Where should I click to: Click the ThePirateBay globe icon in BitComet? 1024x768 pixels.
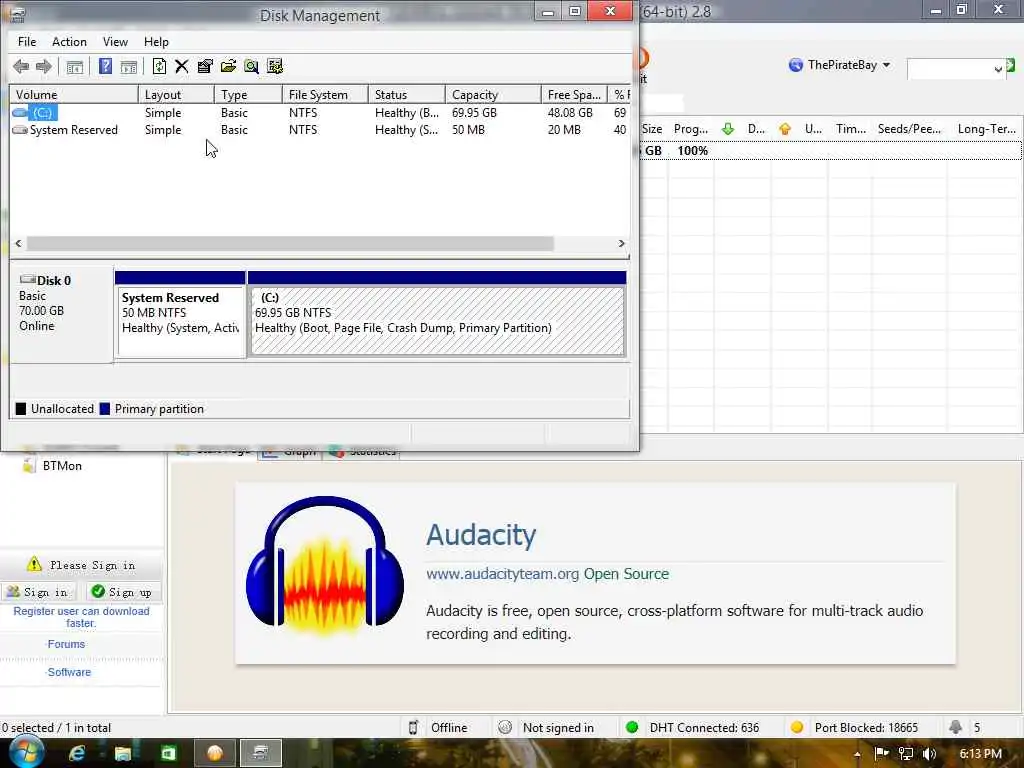pos(795,65)
